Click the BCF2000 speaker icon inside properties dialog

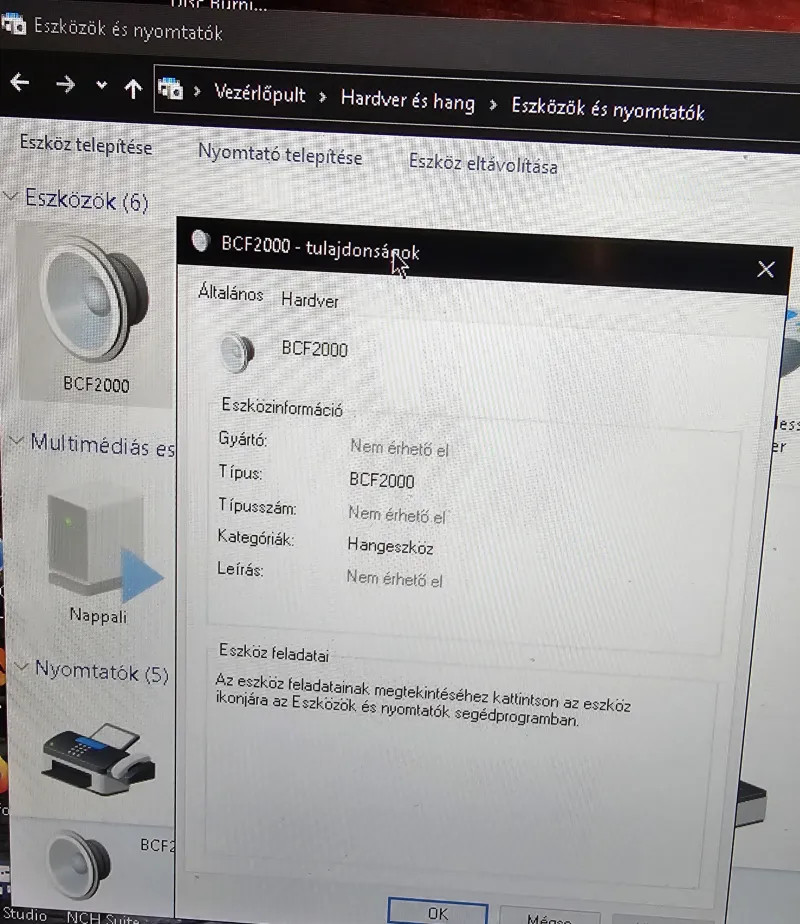pos(237,349)
